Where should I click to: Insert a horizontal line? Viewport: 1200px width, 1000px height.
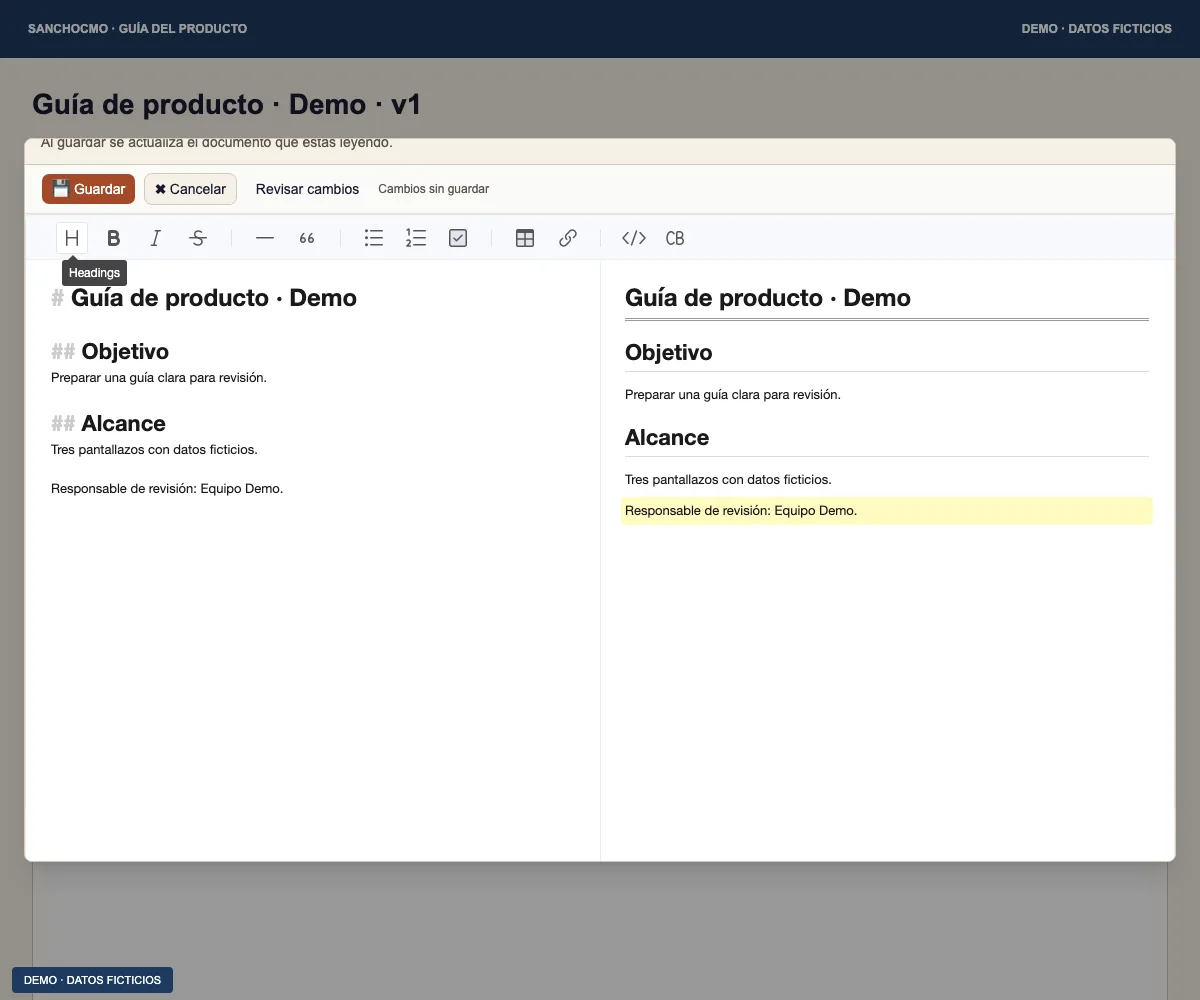pos(265,238)
